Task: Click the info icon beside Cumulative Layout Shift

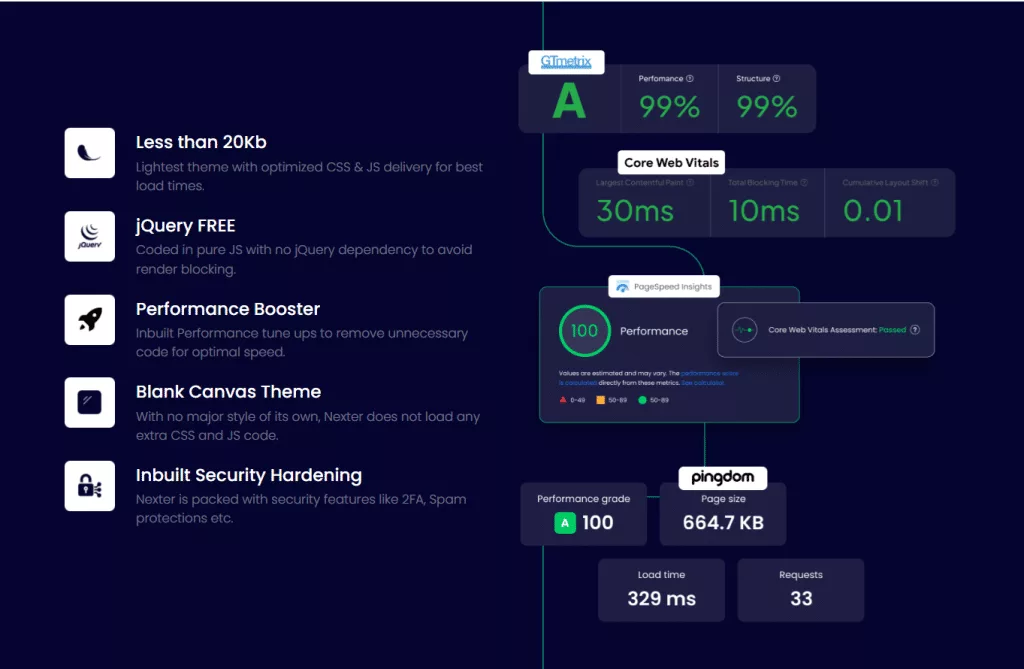Action: tap(935, 183)
